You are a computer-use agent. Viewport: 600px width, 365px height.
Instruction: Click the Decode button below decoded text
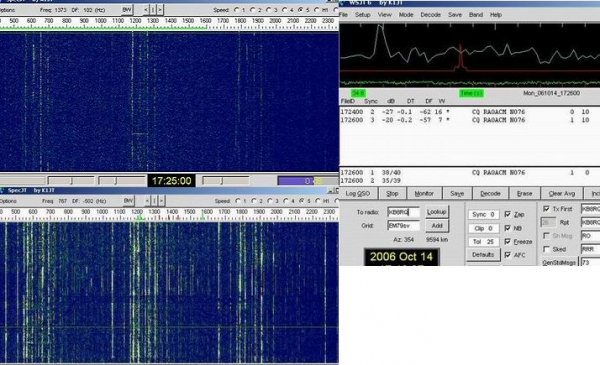point(490,194)
